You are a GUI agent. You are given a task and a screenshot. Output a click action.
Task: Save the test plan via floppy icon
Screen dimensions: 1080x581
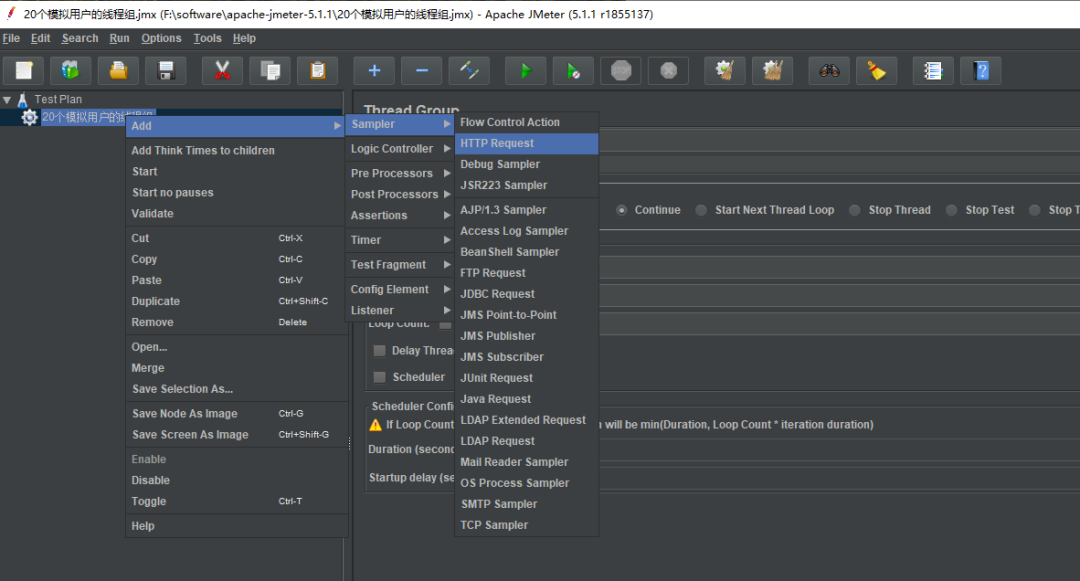click(x=166, y=70)
